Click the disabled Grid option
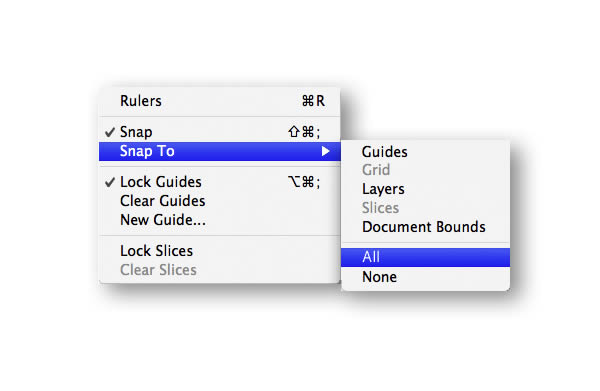Image resolution: width=600 pixels, height=391 pixels. click(376, 170)
